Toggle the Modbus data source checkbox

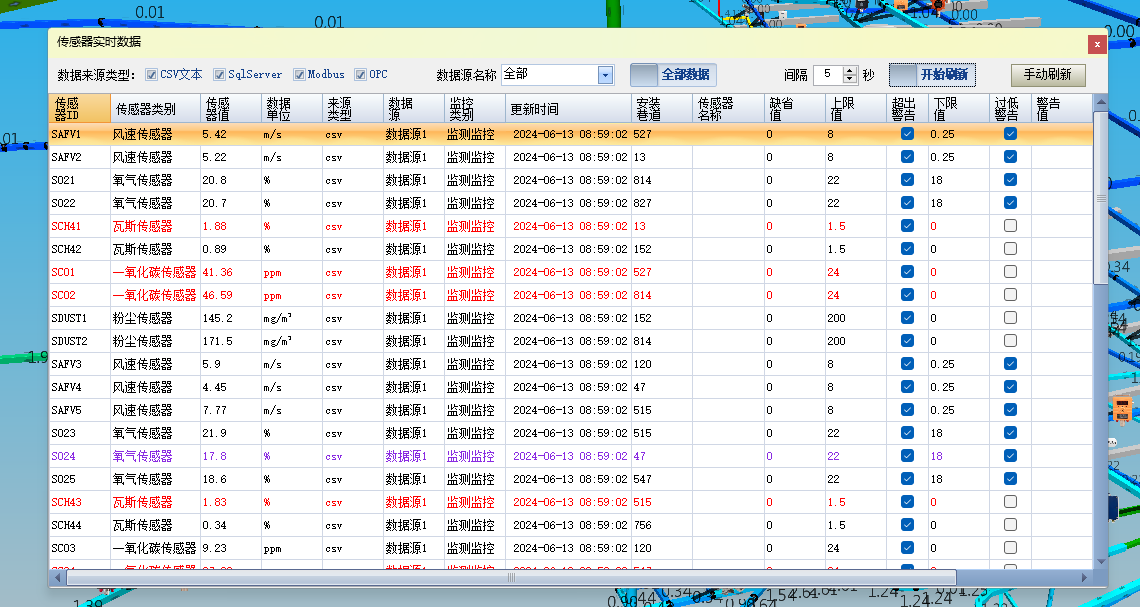tap(299, 74)
